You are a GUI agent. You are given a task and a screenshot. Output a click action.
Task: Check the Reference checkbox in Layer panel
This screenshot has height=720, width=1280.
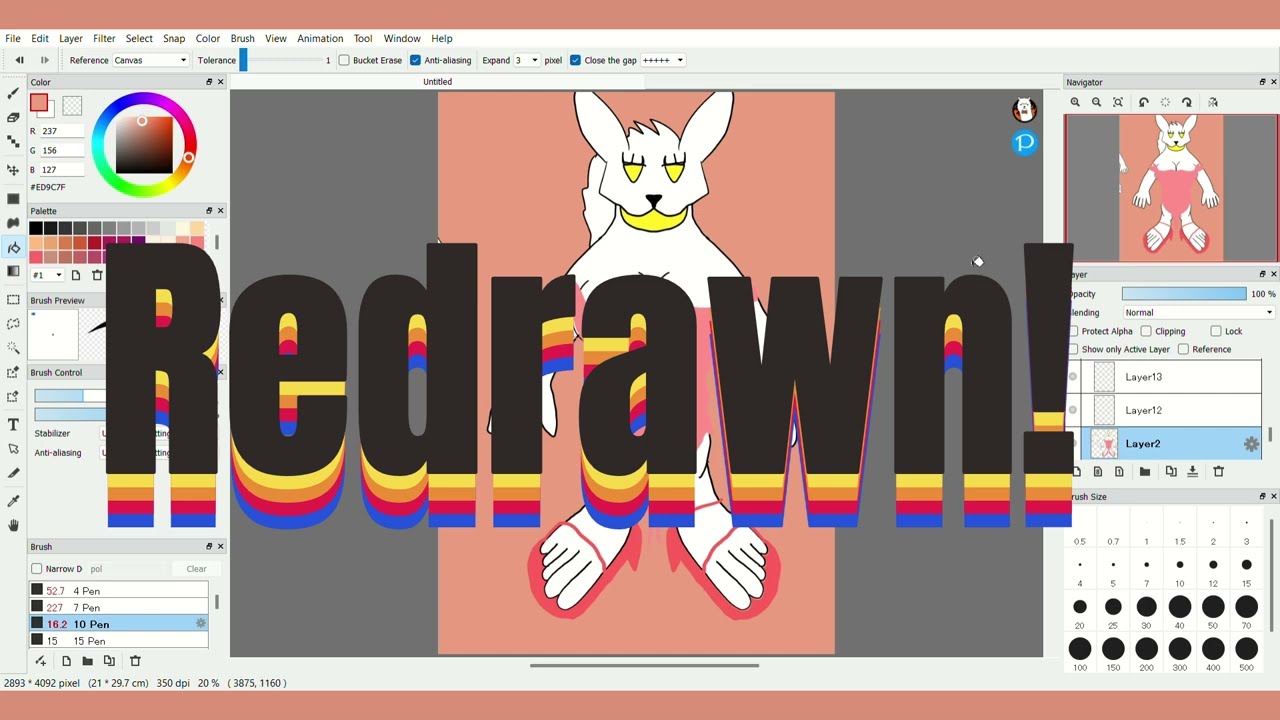pyautogui.click(x=1183, y=349)
